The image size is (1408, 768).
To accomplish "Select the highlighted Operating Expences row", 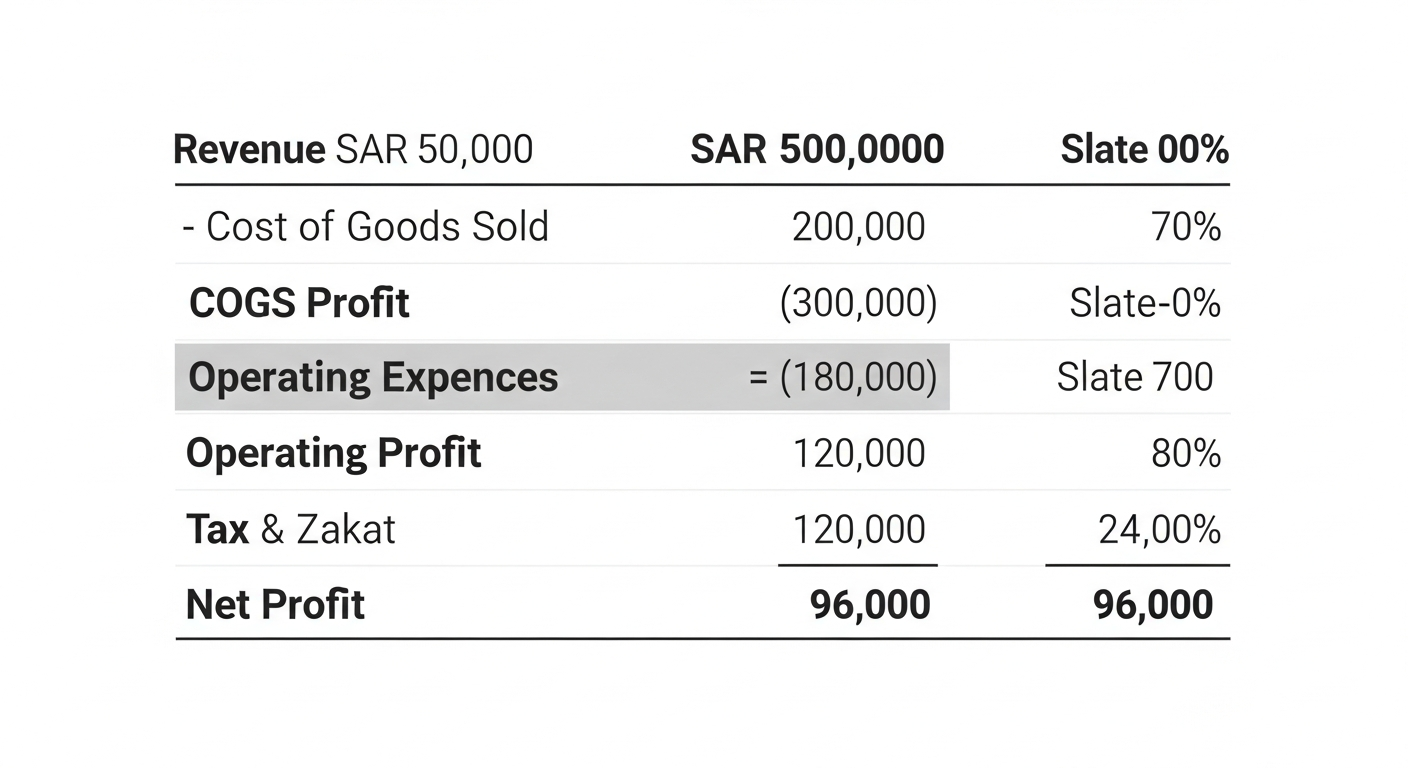I will (x=562, y=377).
